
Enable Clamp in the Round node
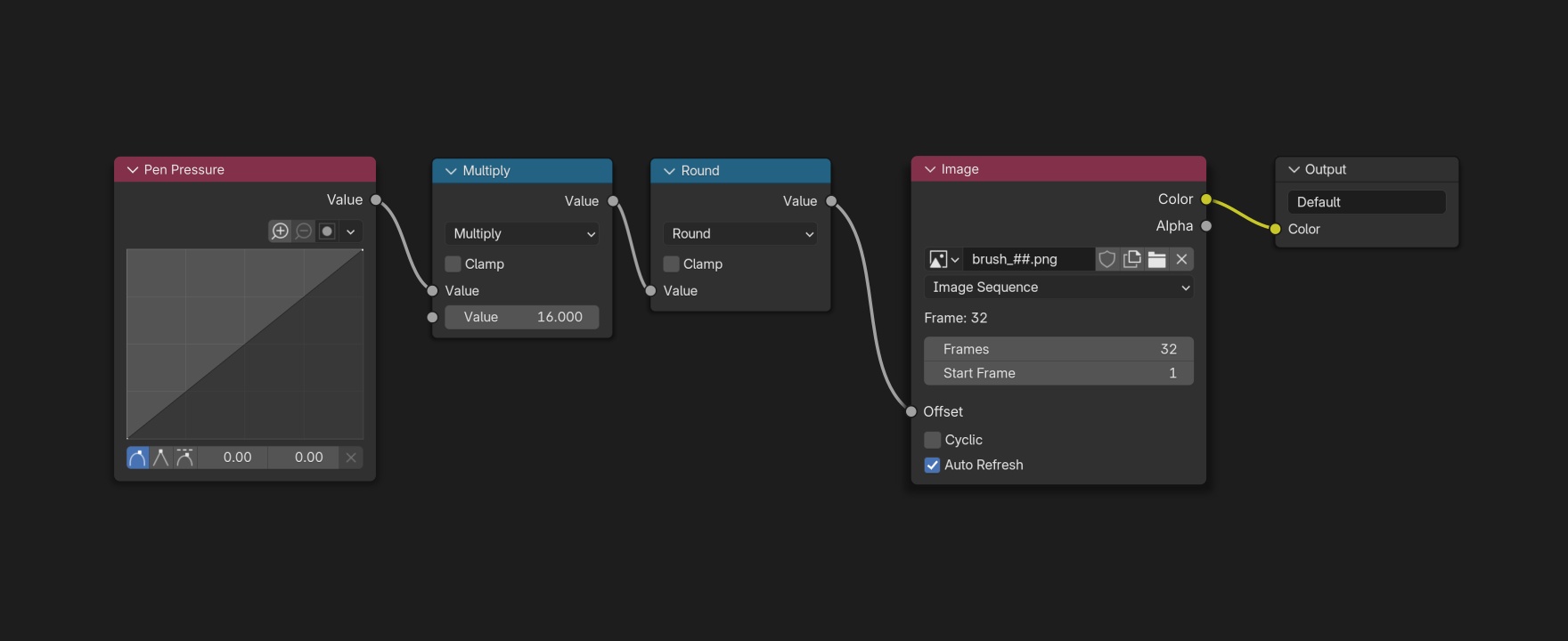click(671, 264)
